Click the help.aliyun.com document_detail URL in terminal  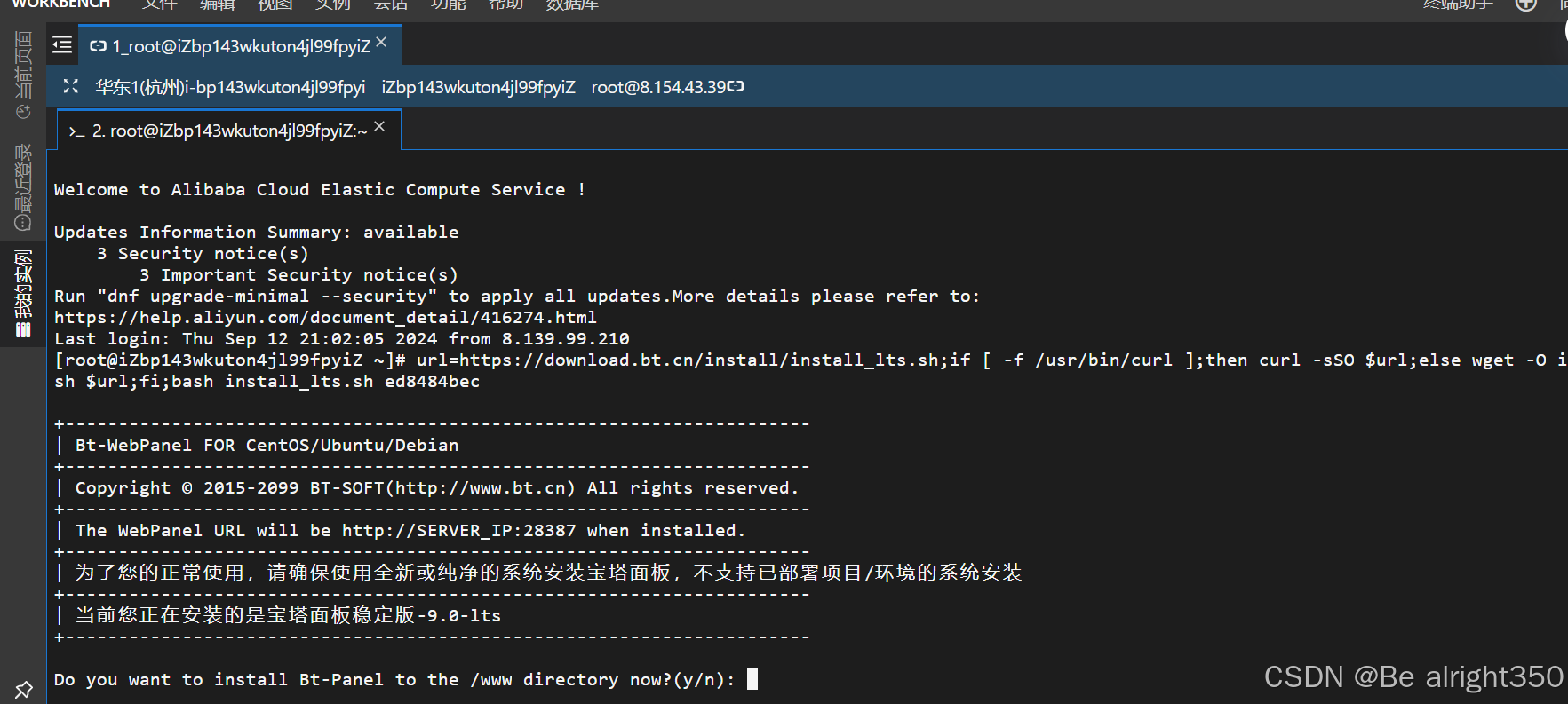click(x=325, y=317)
